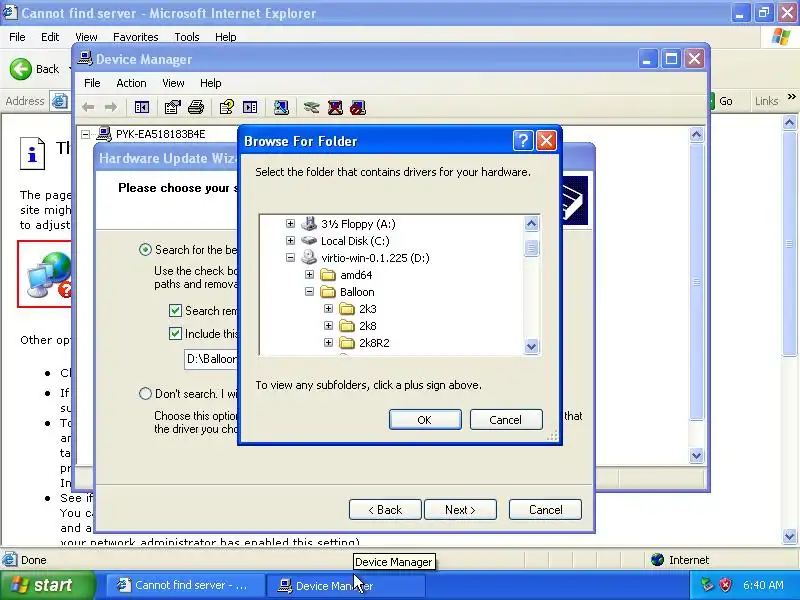Expand the 3½ Floppy (A:) node
Screen dimensions: 800x600
[290, 223]
